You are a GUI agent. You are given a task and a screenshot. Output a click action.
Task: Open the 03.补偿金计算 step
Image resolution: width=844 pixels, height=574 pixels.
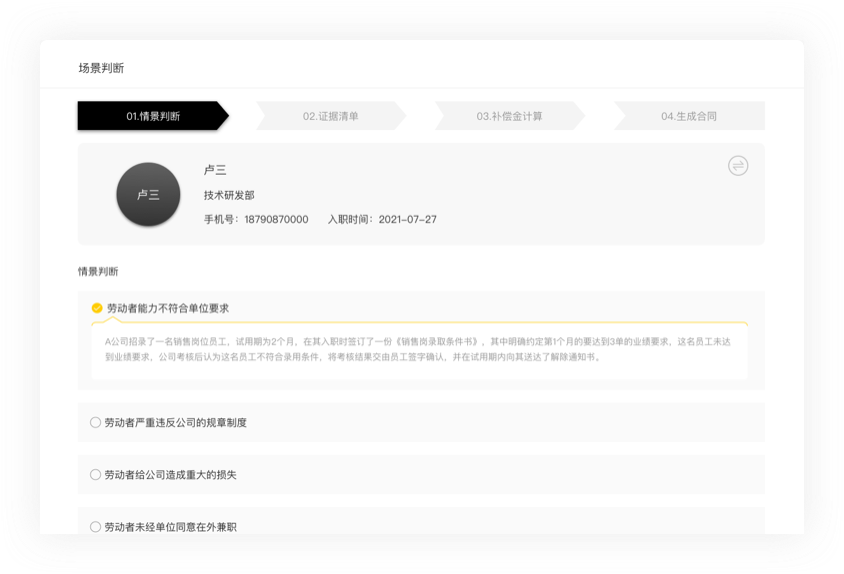(509, 116)
